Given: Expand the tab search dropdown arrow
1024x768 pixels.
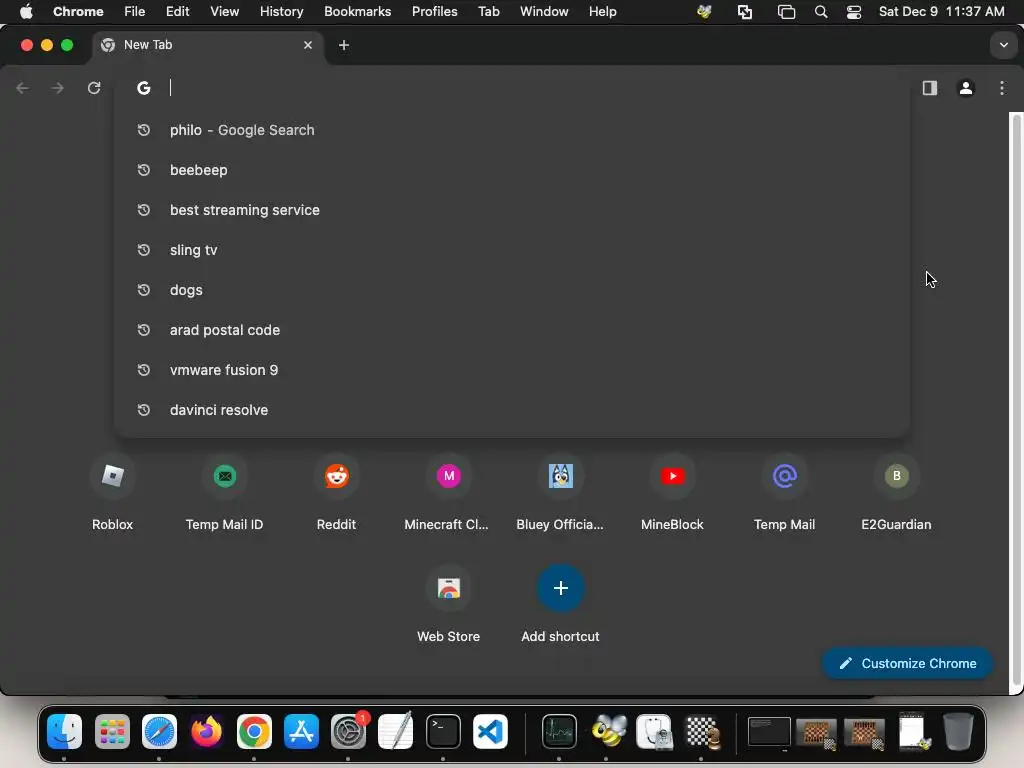Looking at the screenshot, I should [1004, 45].
